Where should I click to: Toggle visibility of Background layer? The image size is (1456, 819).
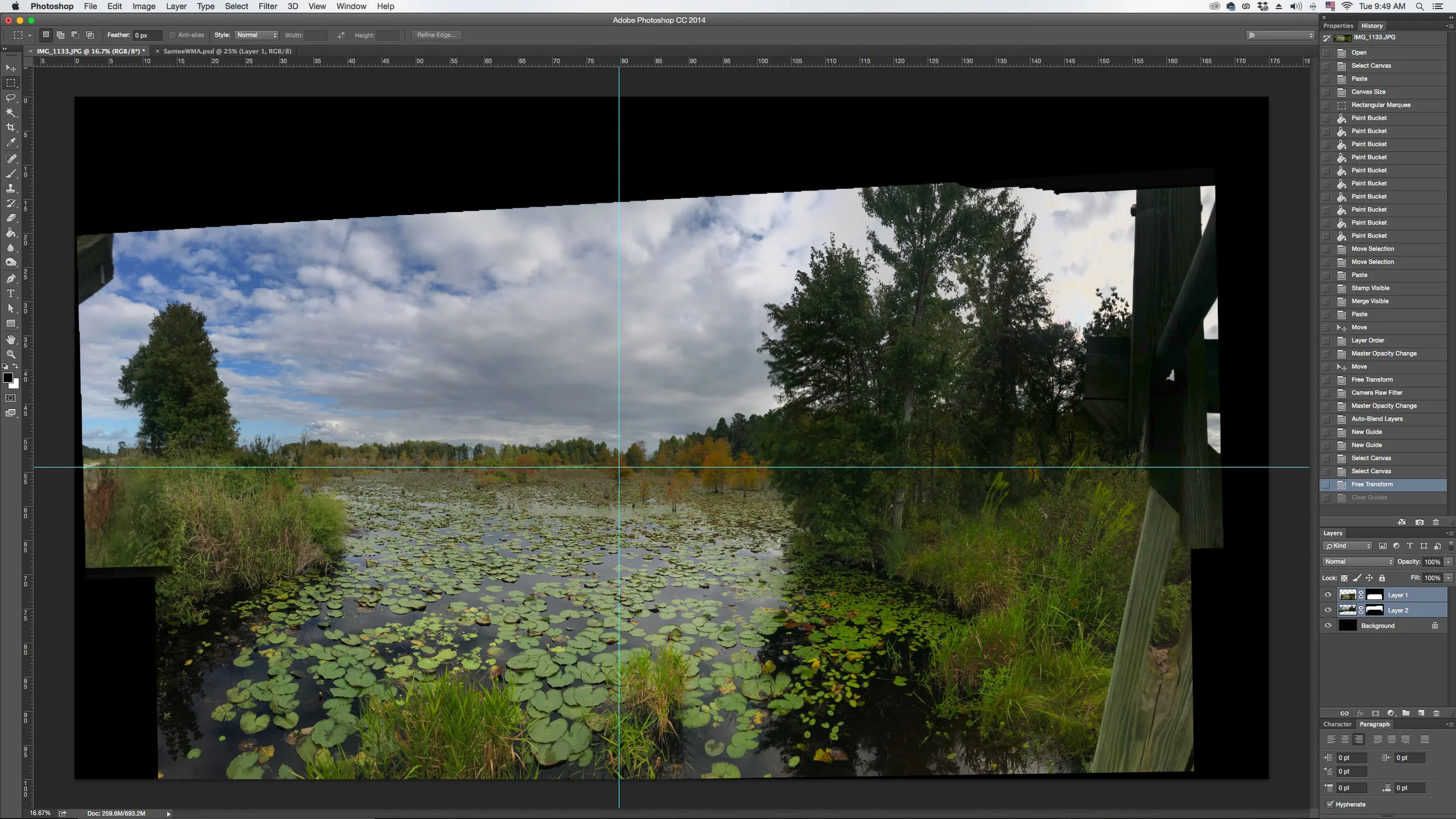click(x=1328, y=626)
